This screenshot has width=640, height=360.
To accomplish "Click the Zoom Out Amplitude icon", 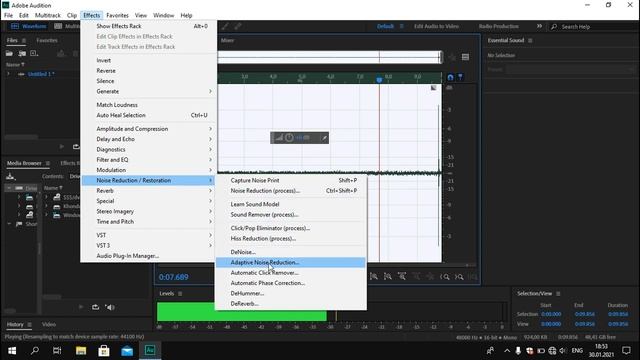I will coord(388,277).
